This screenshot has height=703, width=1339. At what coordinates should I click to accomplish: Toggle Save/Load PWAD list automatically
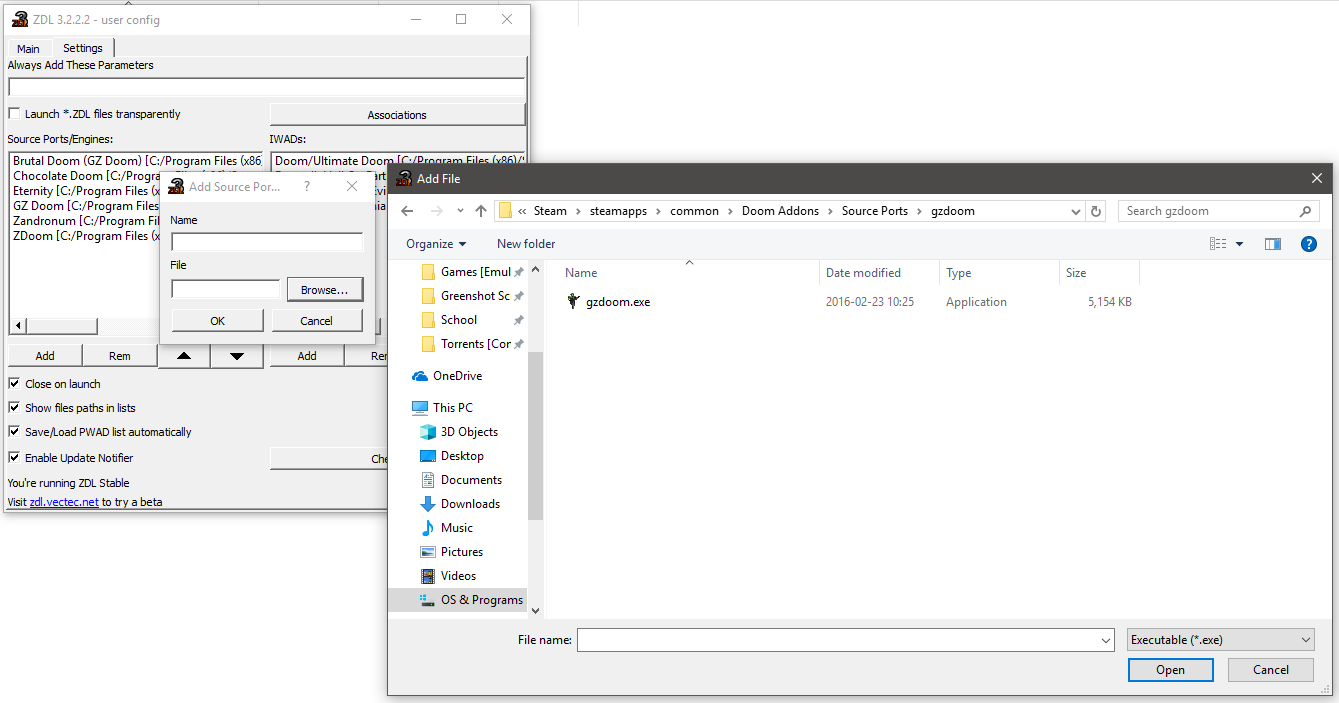coord(14,432)
